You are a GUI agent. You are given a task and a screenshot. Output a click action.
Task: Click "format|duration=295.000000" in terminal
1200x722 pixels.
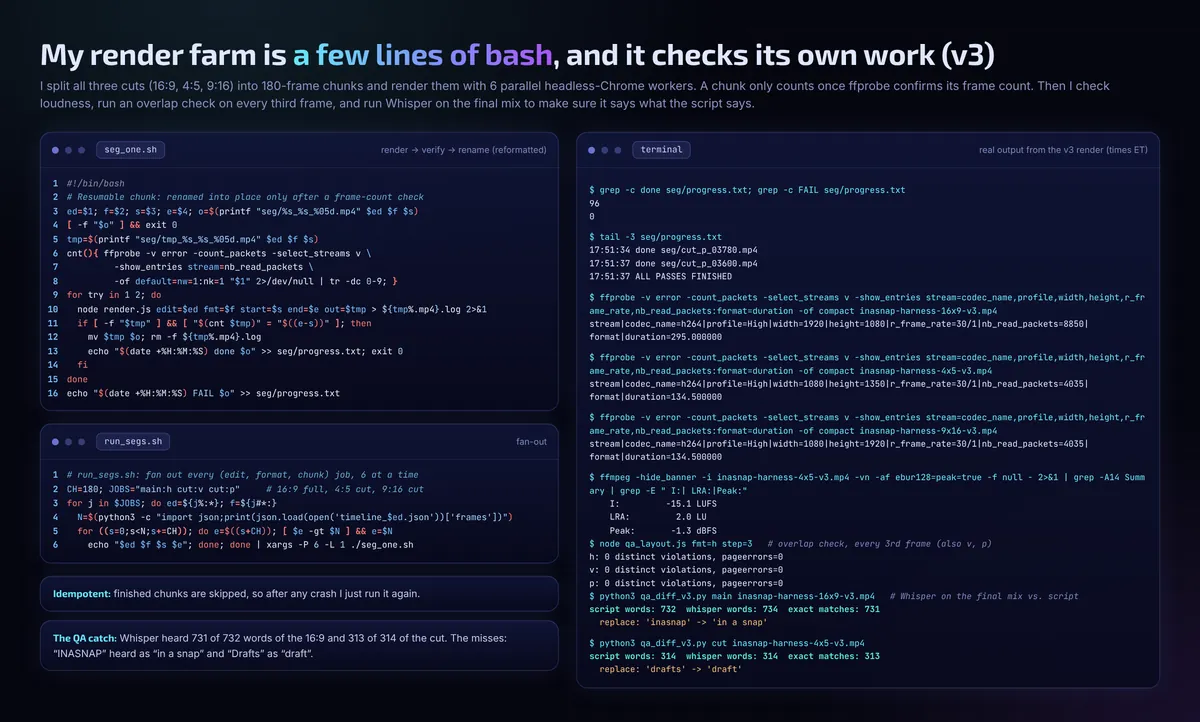coord(656,336)
